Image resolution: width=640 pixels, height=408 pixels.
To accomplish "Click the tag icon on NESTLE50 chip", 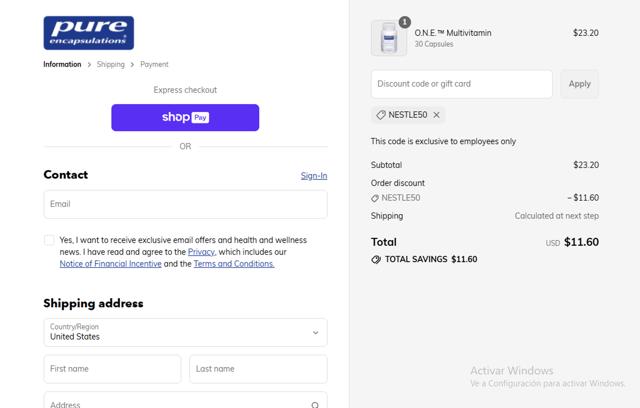I will coord(380,115).
